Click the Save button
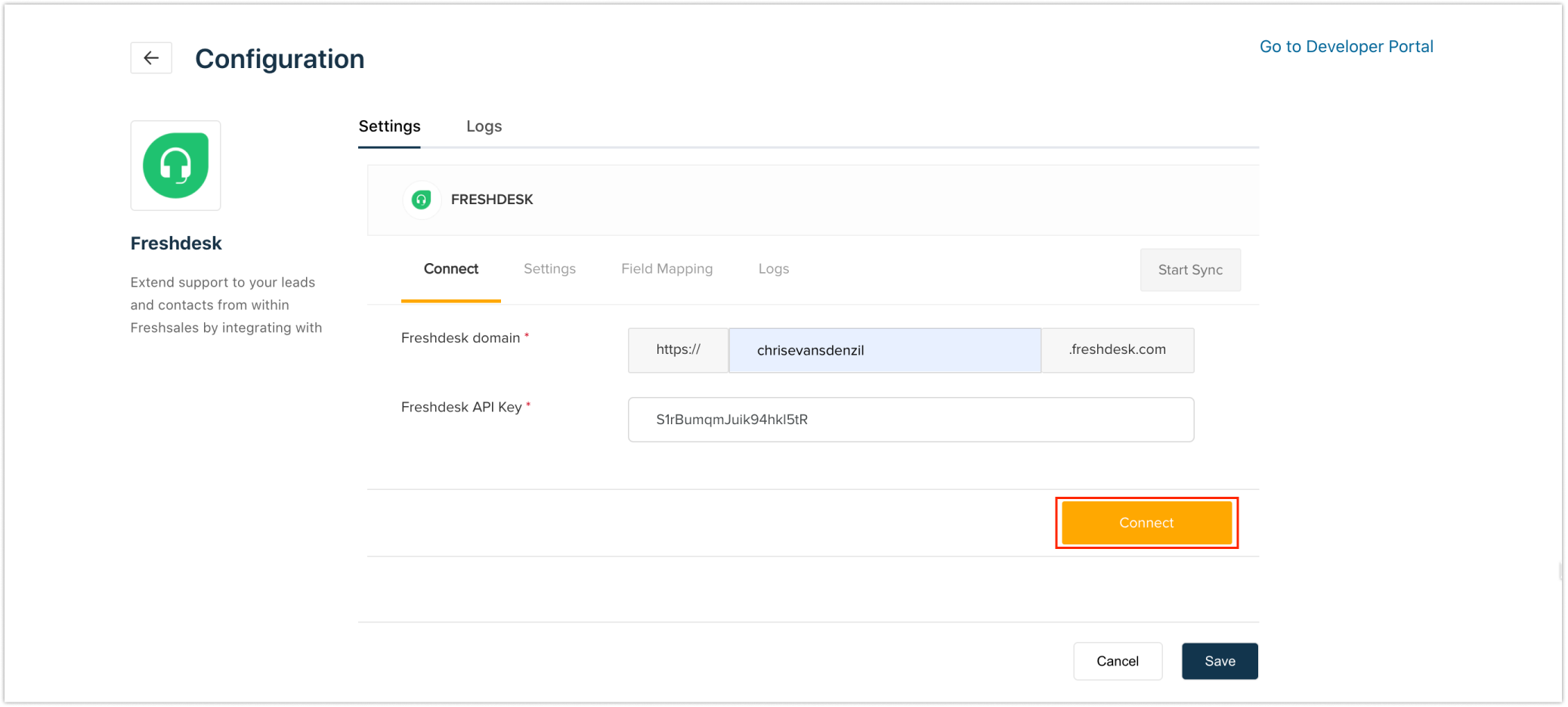Image resolution: width=1568 pixels, height=707 pixels. (x=1220, y=661)
